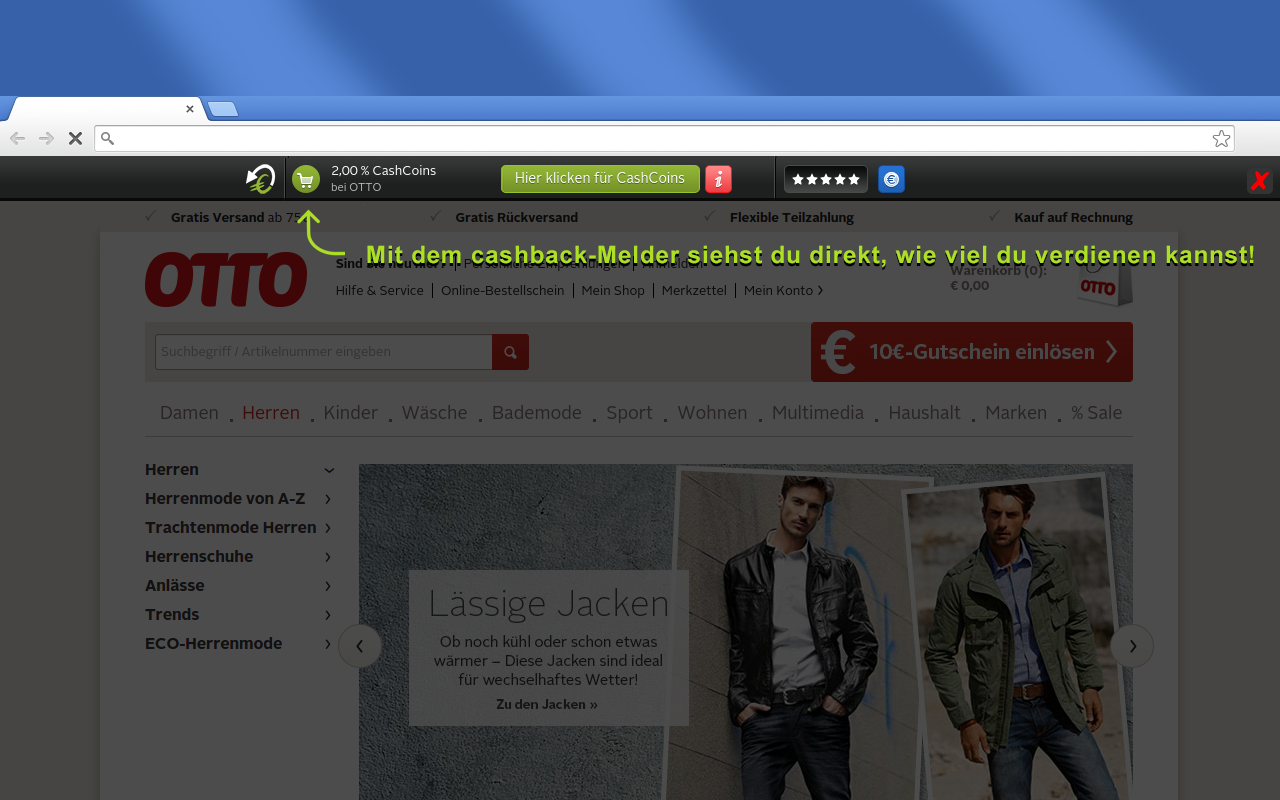Select Herrenmode von A-Z link
The height and width of the screenshot is (800, 1280).
click(225, 498)
